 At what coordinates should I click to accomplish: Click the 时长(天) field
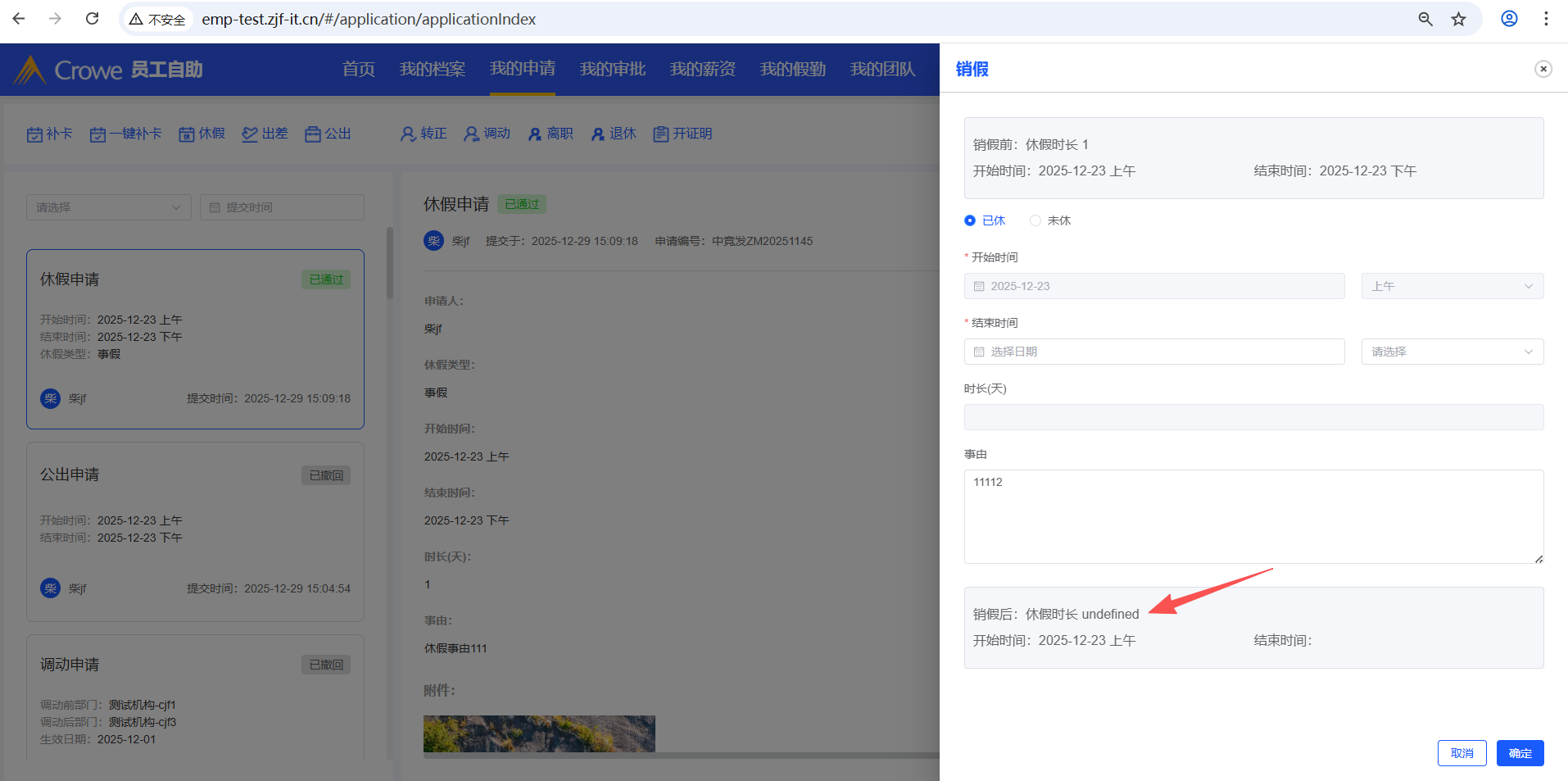pyautogui.click(x=1254, y=417)
